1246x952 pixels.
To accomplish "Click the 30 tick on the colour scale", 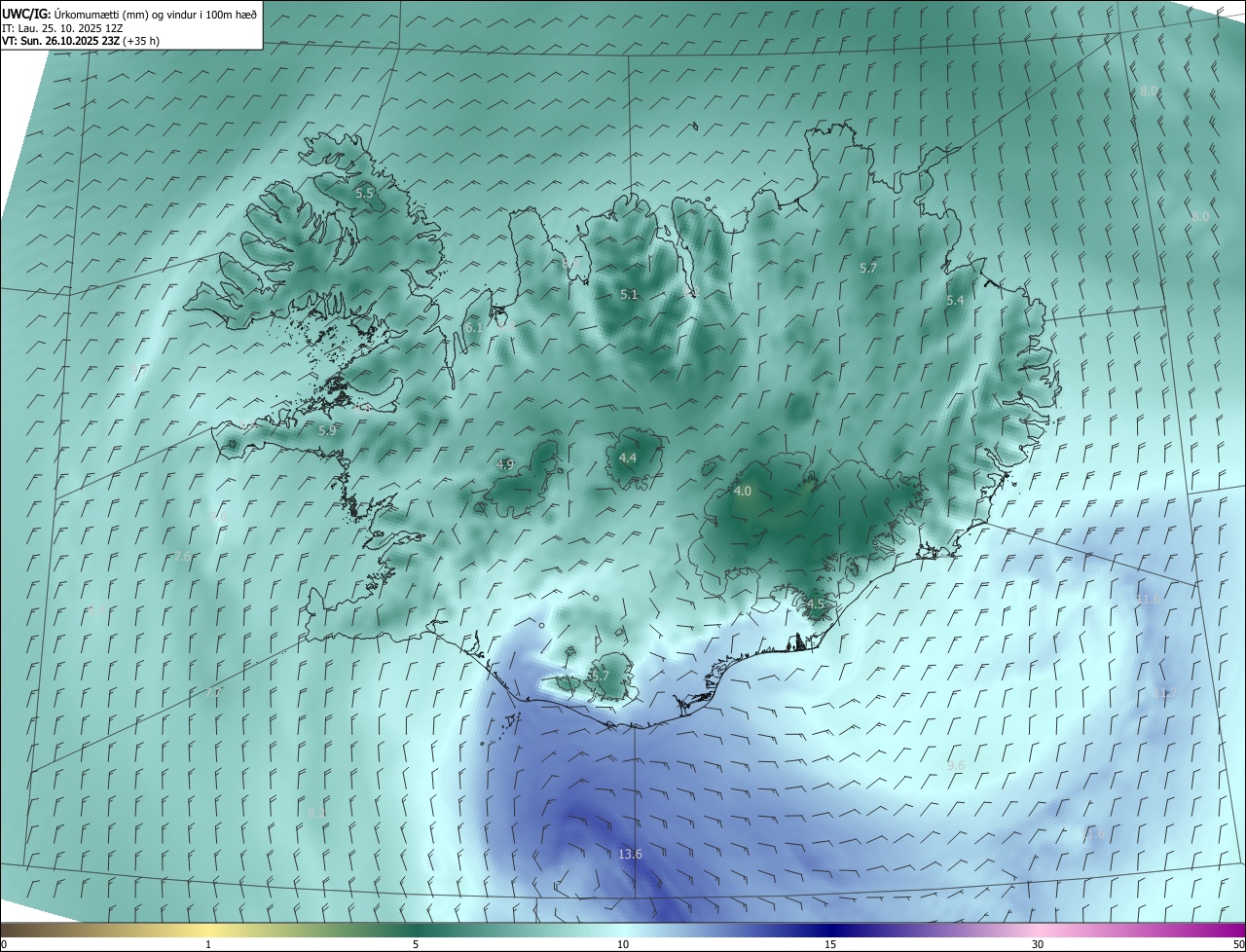I will (x=1038, y=944).
